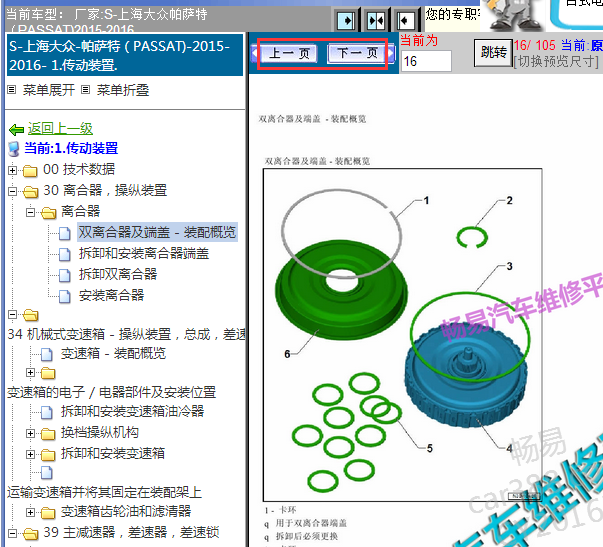
Task: Click the menu icon before 菜单折叠
Action: pos(86,90)
